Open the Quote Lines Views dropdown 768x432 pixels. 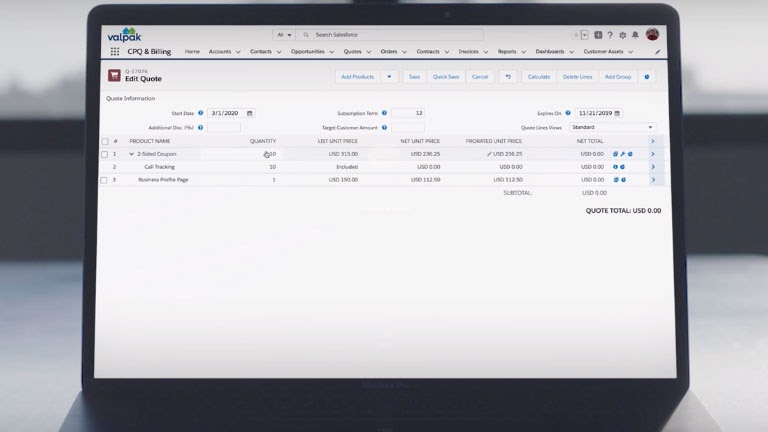click(612, 128)
